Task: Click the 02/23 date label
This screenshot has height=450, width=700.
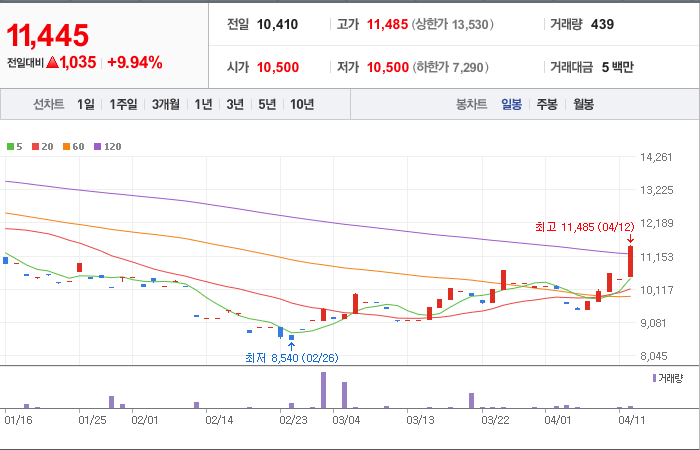Action: coord(293,421)
